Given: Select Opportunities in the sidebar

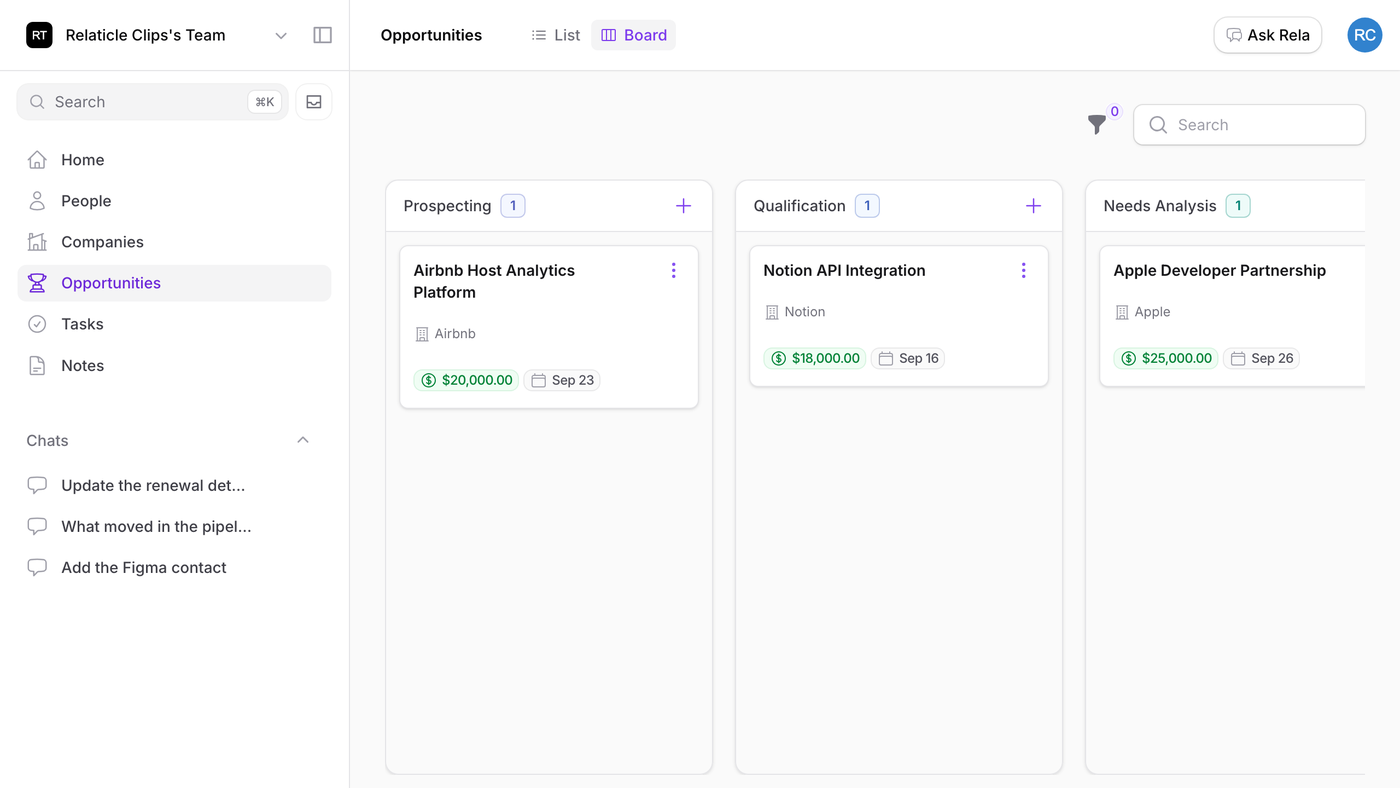Looking at the screenshot, I should (174, 283).
